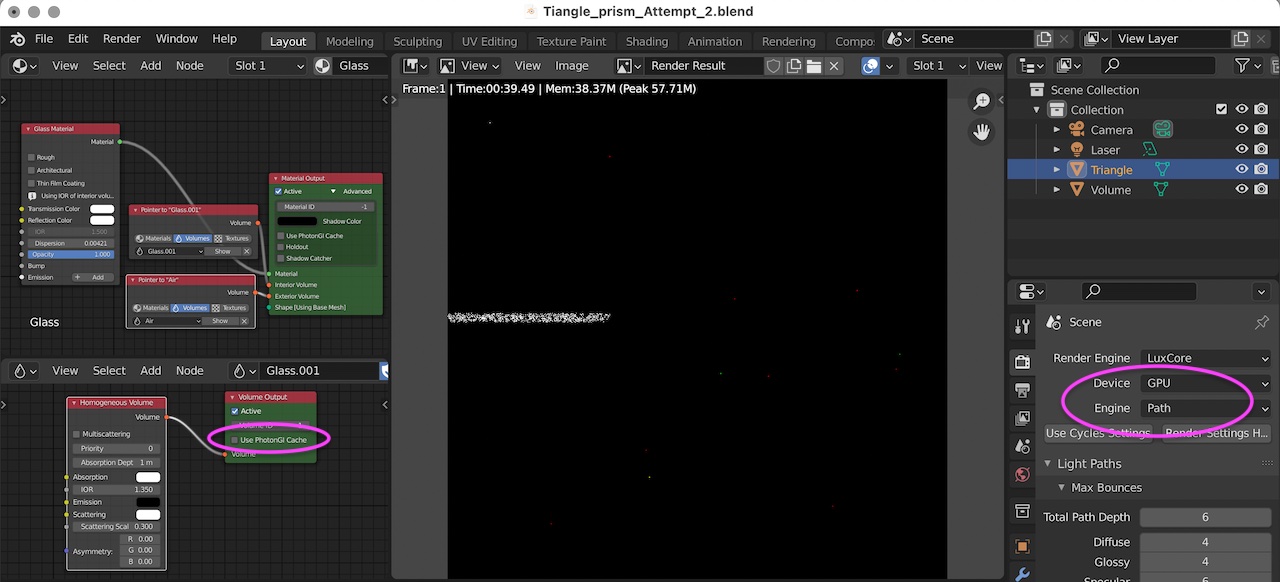Image resolution: width=1280 pixels, height=582 pixels.
Task: Open the Output properties printer tab icon
Action: pos(1022,389)
